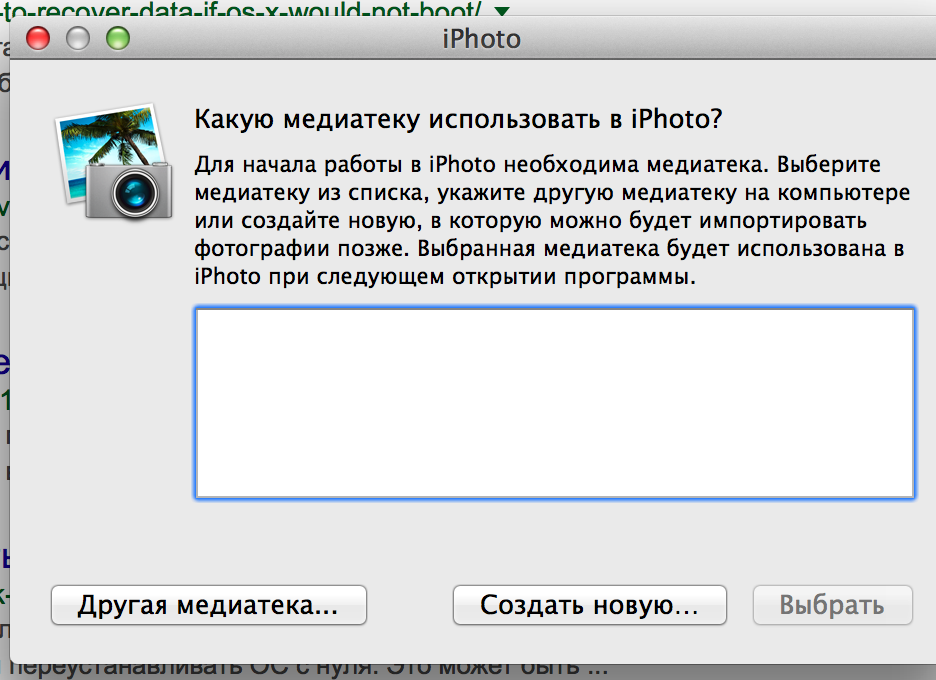Open dropdown arrow beside the green URL

point(501,11)
